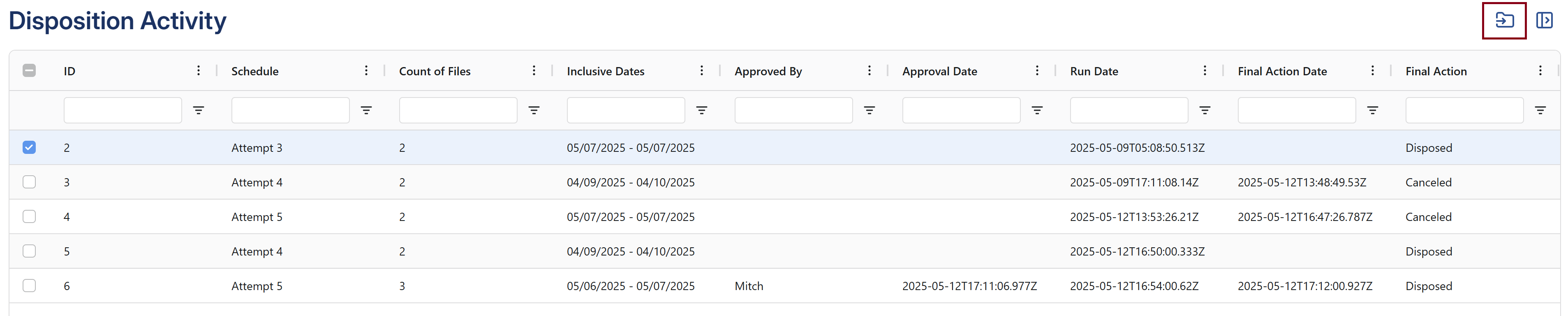Open filter options for Final Action column
The image size is (1568, 316).
click(1540, 110)
